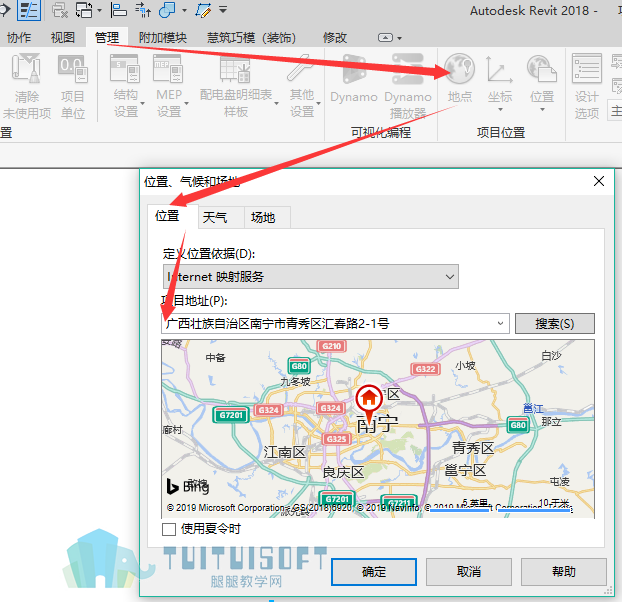
Task: Expand Panel Schedule Templates dropdown arrow
Action: [276, 104]
